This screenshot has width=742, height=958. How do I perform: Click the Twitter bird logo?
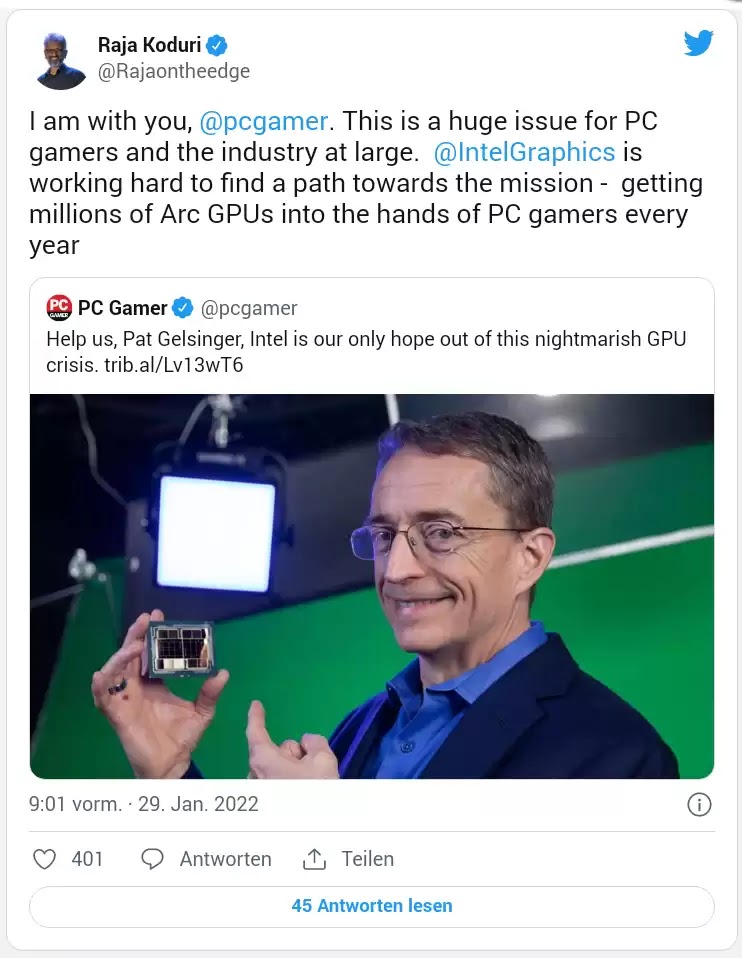(x=699, y=43)
